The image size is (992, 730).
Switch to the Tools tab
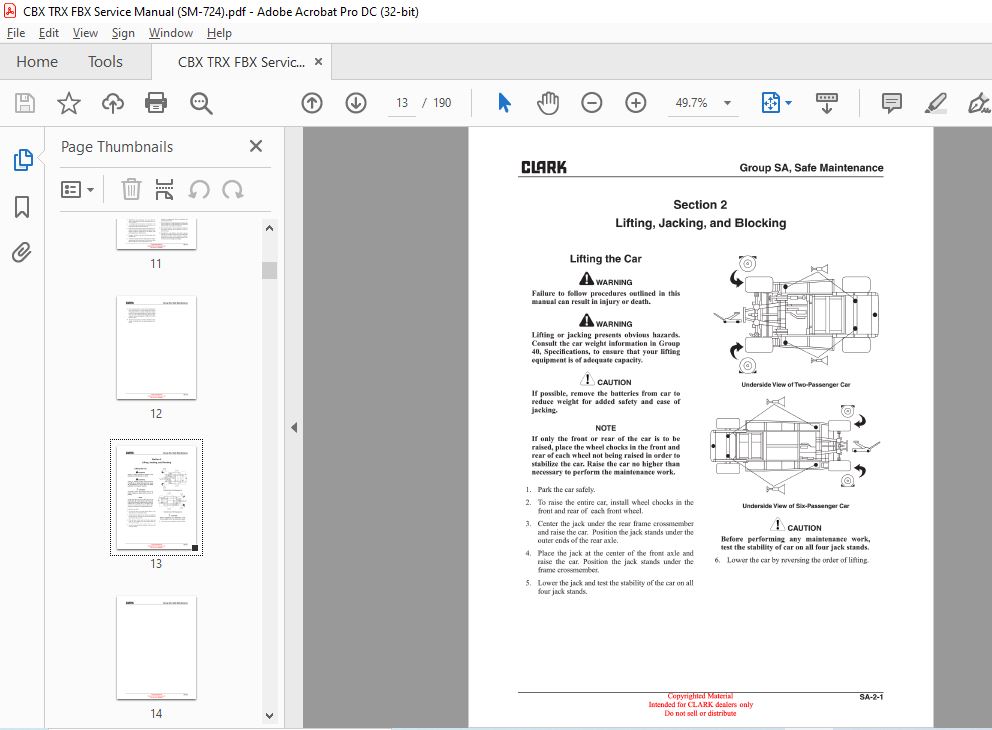coord(105,61)
